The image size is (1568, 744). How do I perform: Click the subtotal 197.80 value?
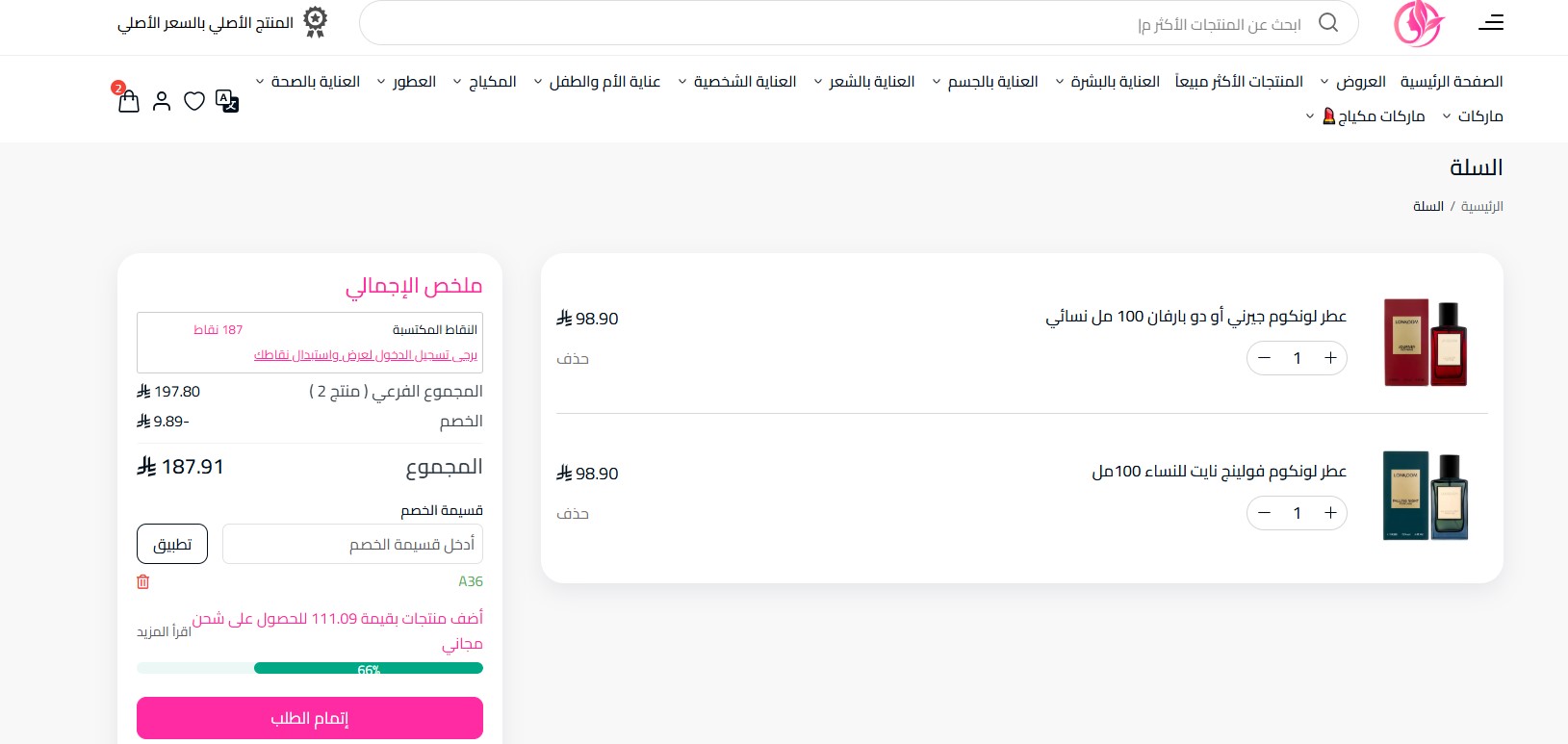coord(168,392)
